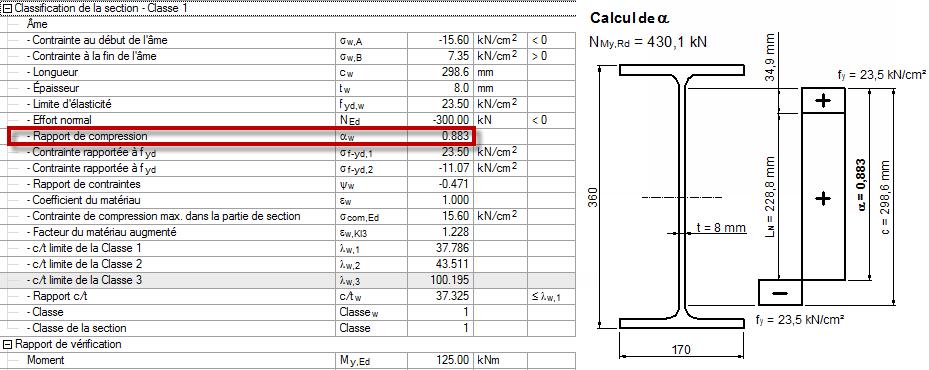The width and height of the screenshot is (929, 370).
Task: Click the 125.00 moment value
Action: [440, 360]
